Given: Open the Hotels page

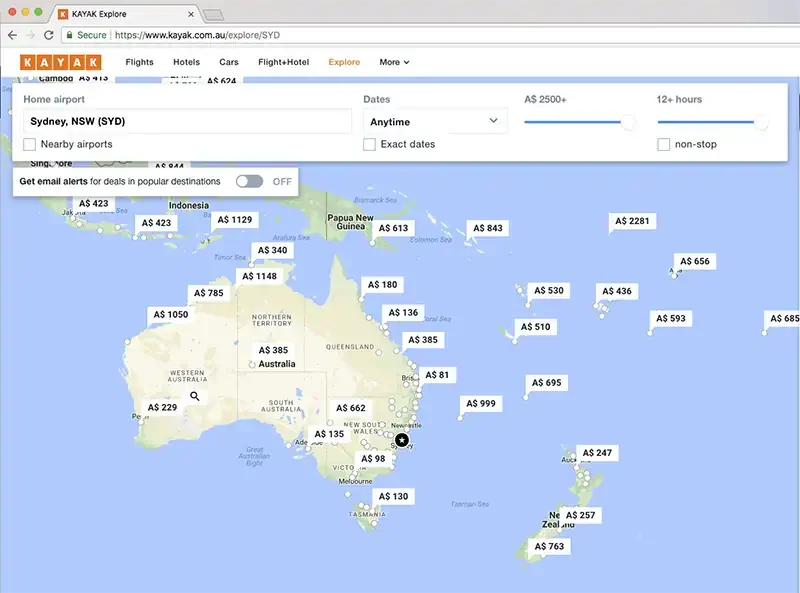Looking at the screenshot, I should [186, 62].
